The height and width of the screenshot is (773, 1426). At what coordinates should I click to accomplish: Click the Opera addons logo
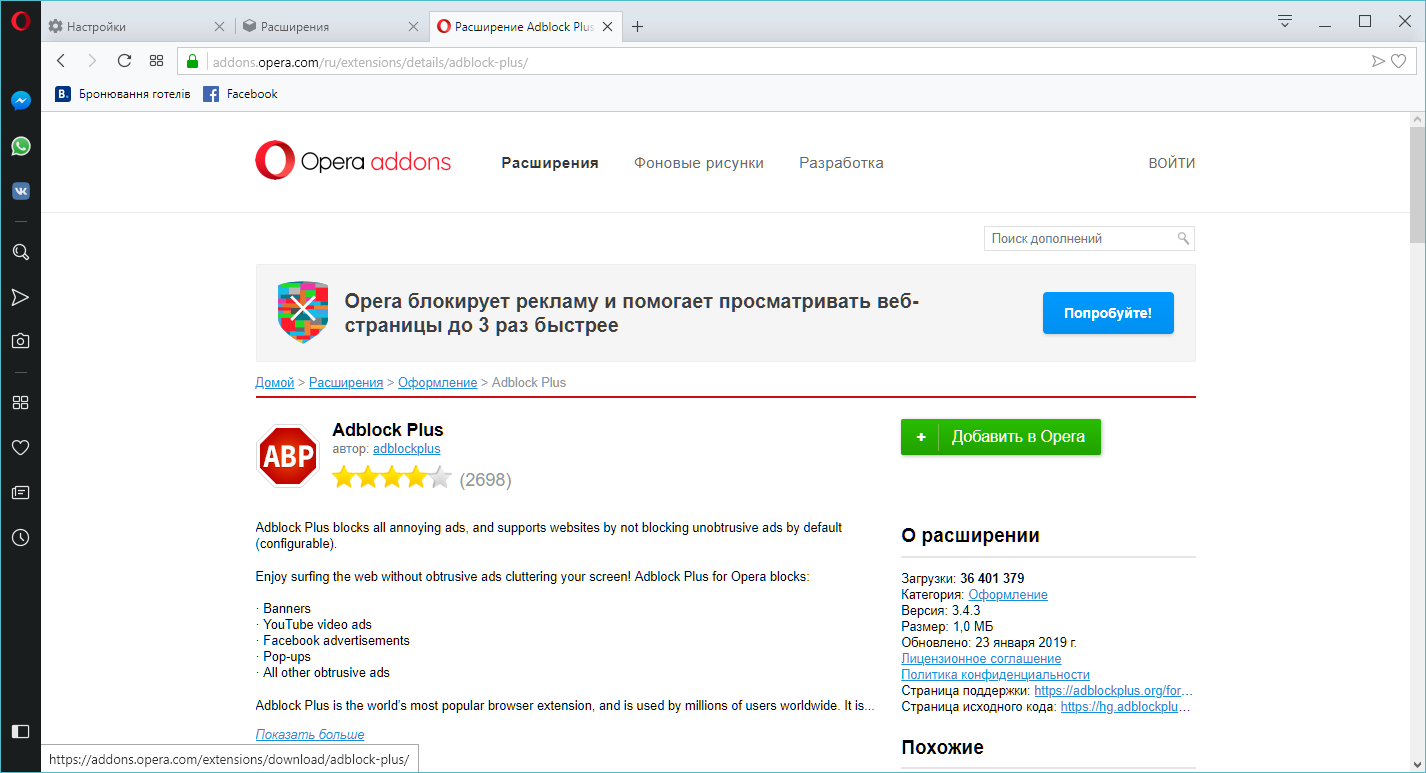[353, 161]
